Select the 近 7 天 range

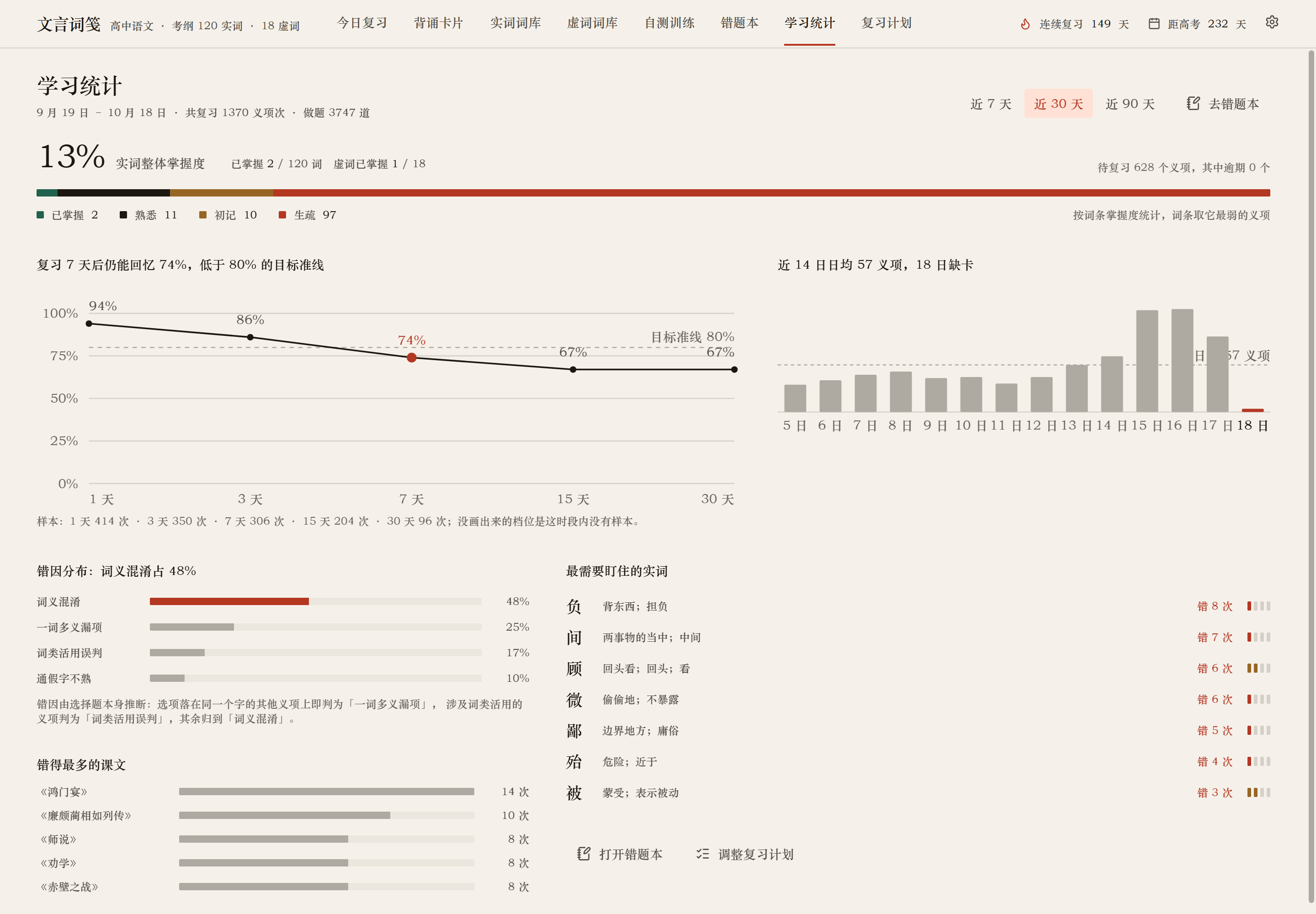991,104
